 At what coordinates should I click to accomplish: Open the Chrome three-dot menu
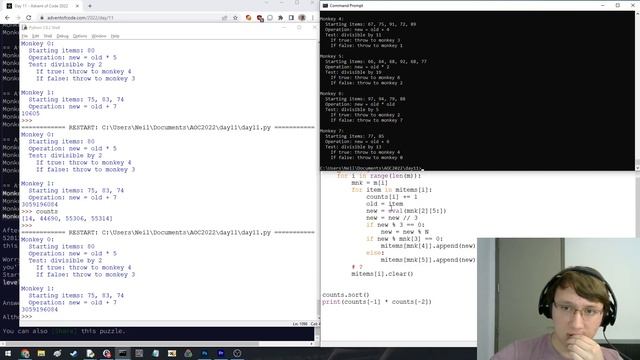[313, 18]
